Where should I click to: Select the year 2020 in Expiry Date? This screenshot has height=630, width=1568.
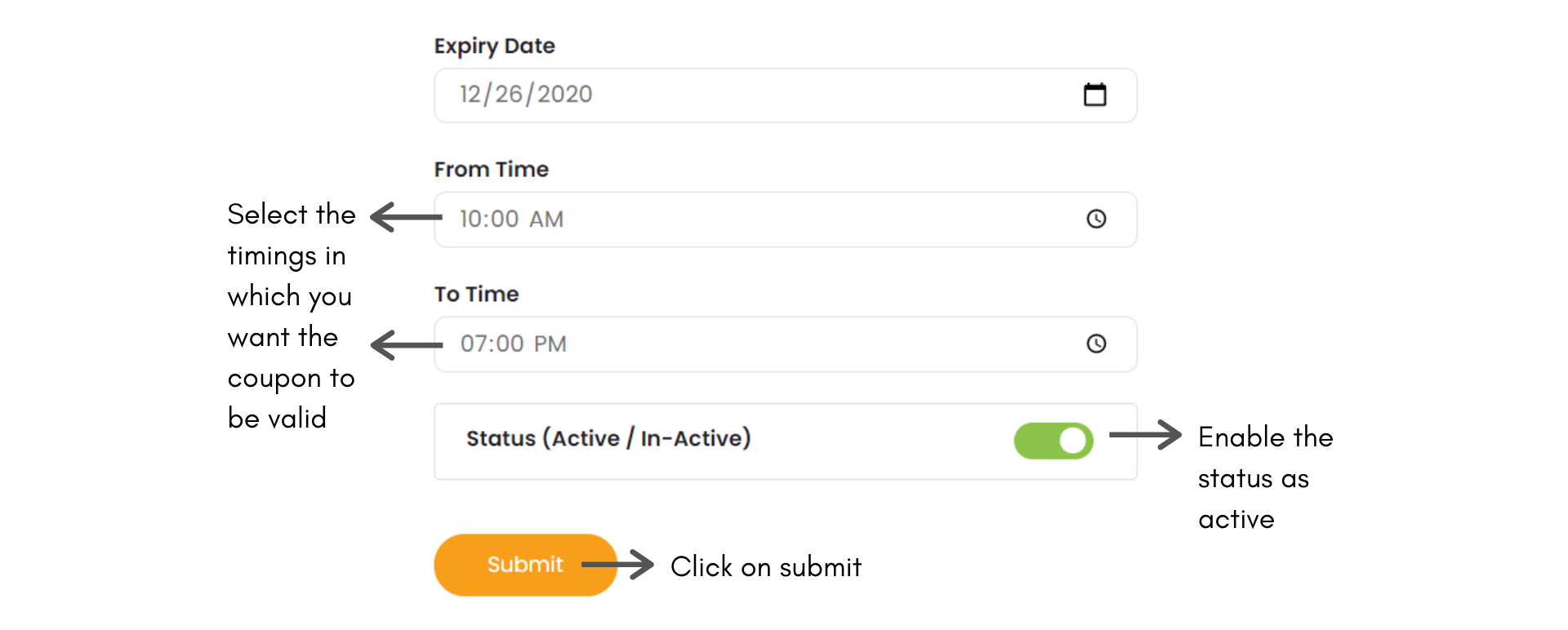(564, 94)
